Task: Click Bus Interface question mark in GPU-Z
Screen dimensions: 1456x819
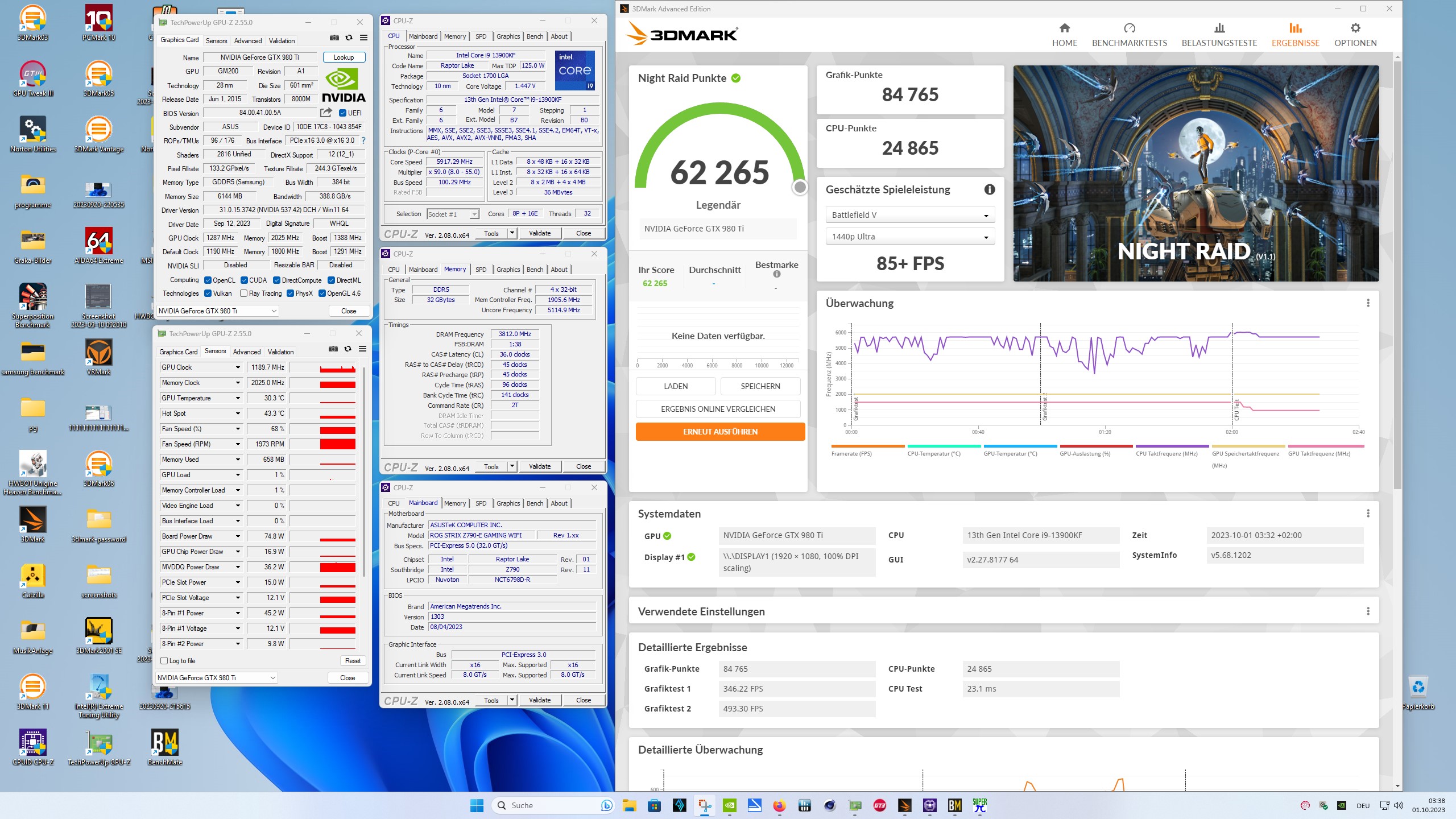Action: point(363,140)
